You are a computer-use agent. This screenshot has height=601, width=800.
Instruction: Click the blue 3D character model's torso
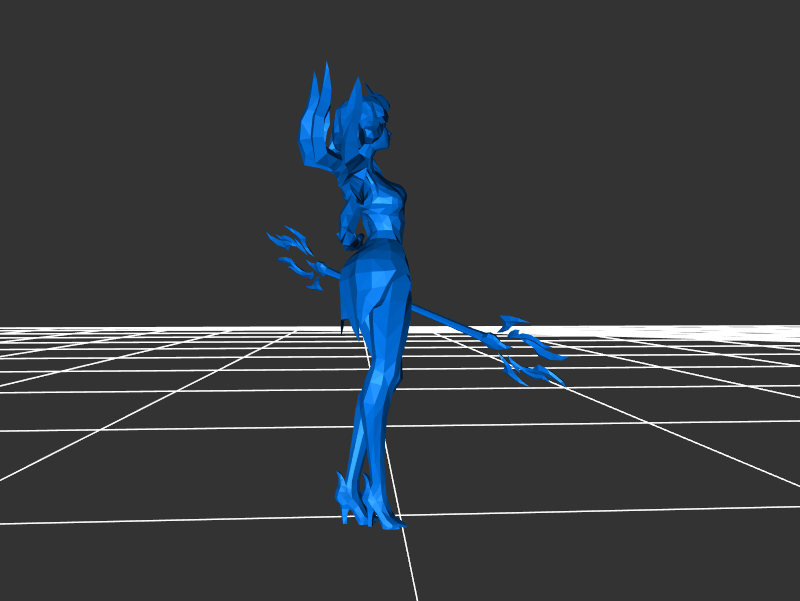382,209
